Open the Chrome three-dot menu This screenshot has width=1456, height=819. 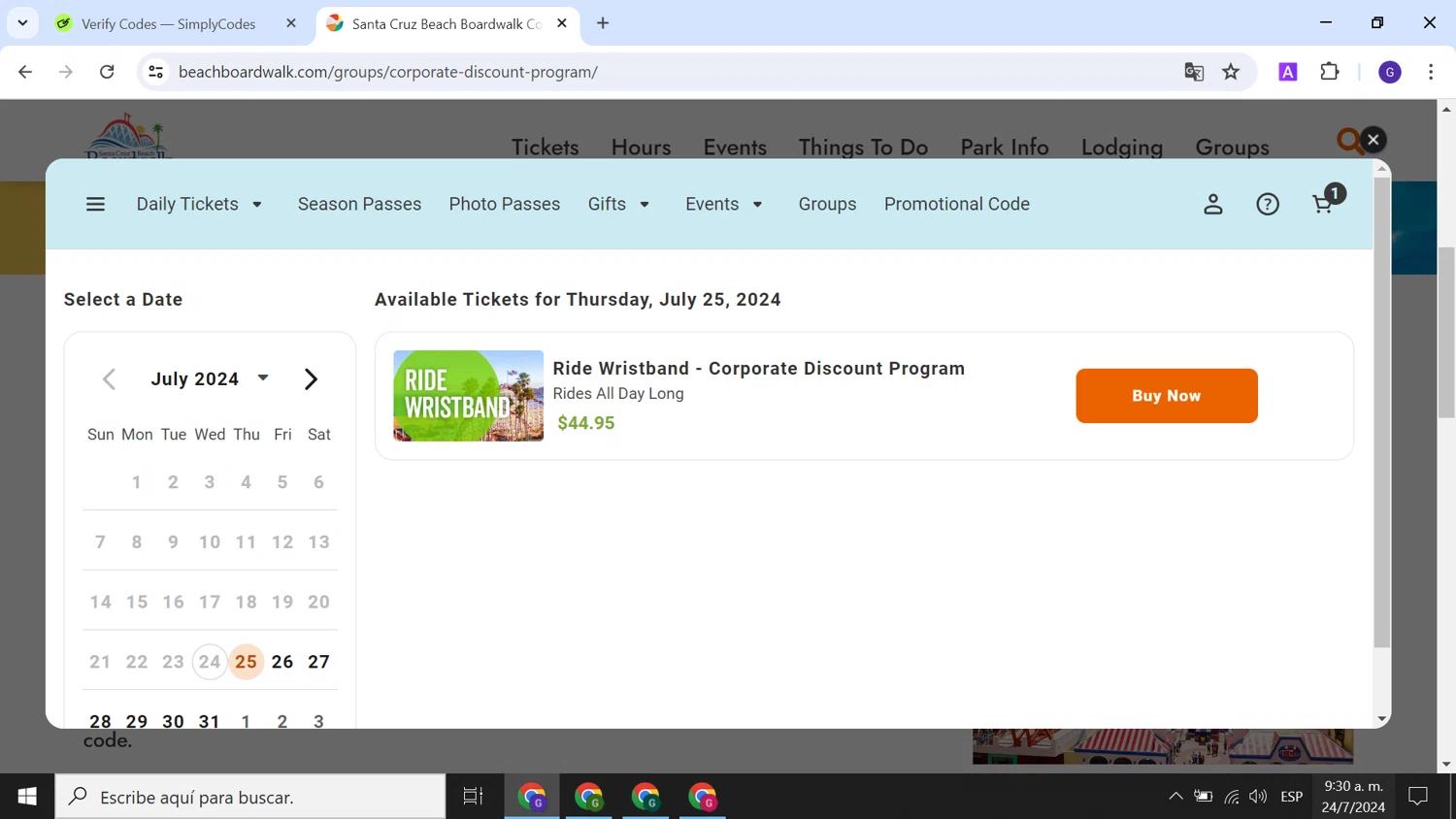pos(1431,72)
